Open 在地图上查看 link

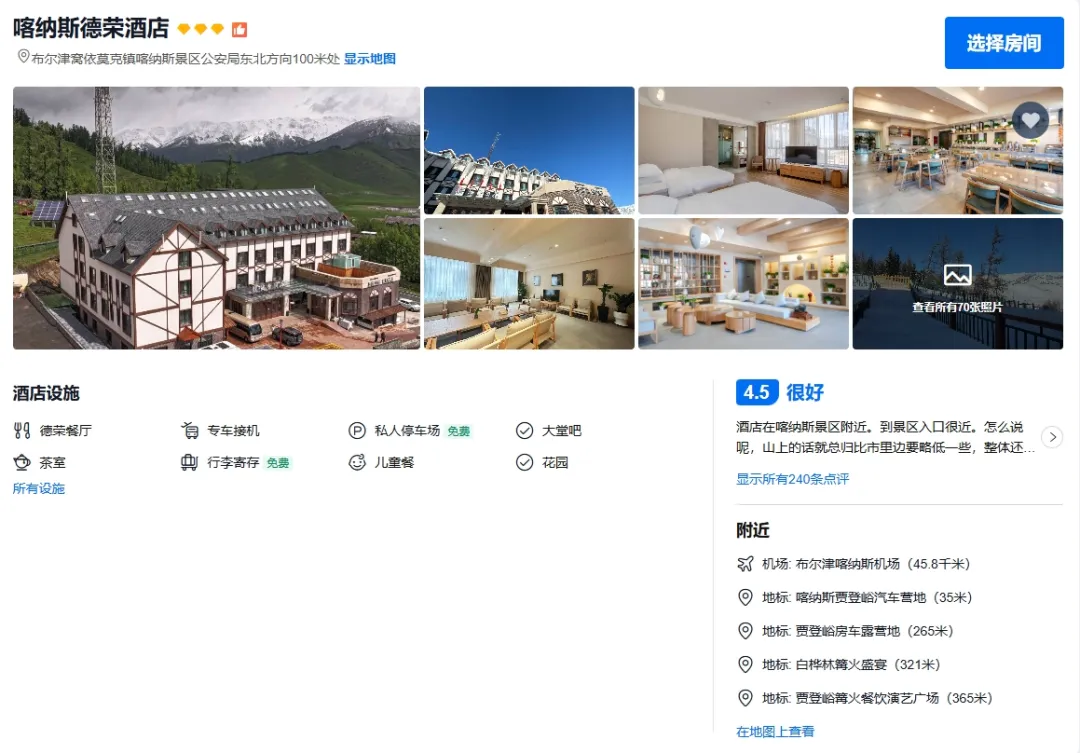776,732
